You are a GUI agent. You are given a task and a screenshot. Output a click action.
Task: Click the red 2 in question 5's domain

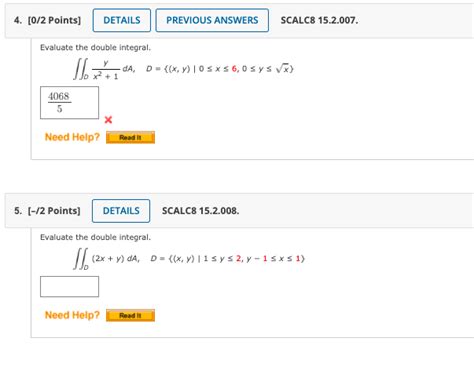coord(239,258)
